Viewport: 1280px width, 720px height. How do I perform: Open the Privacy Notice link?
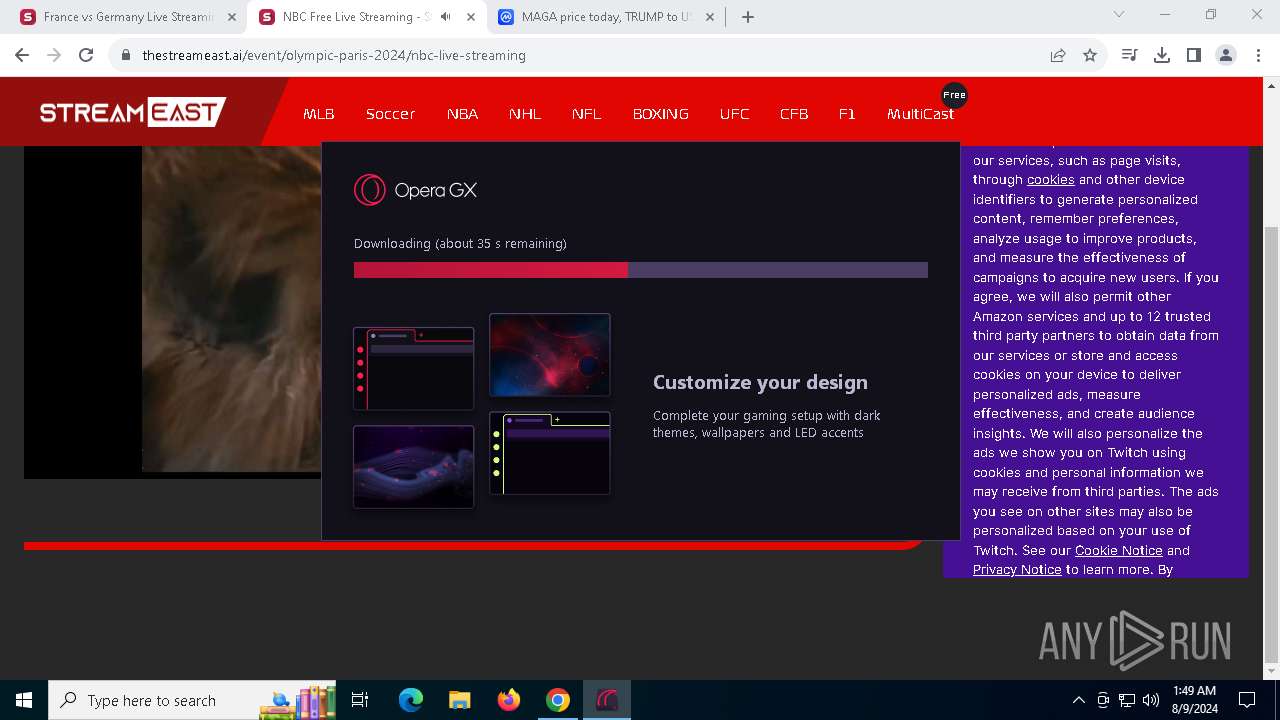pos(1017,570)
